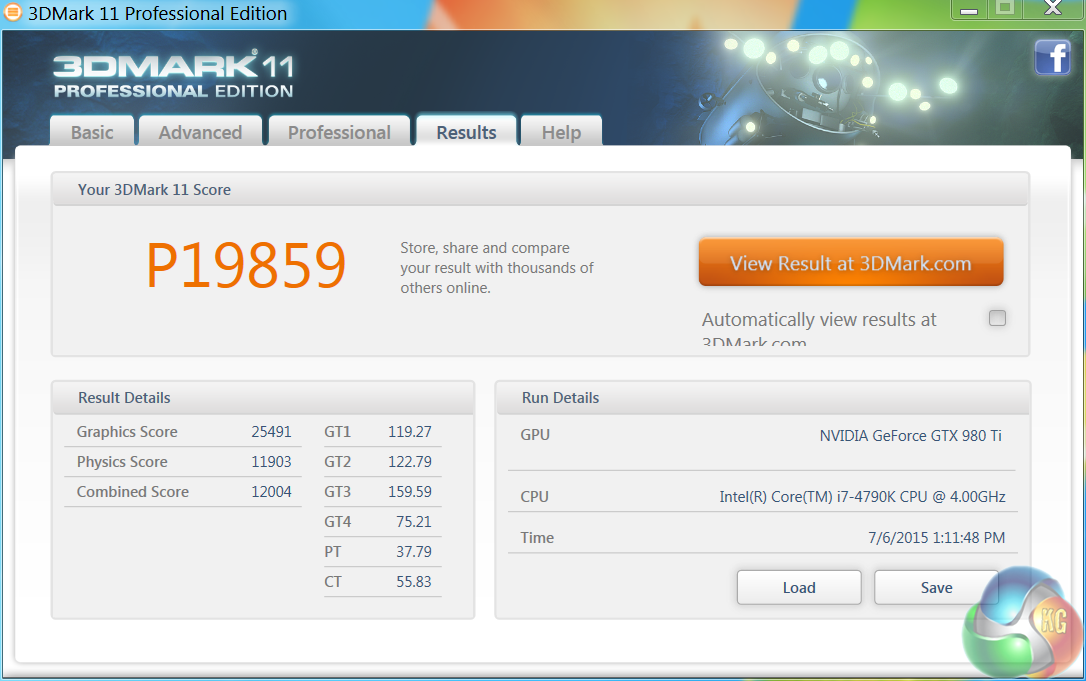The width and height of the screenshot is (1086, 681).
Task: Click the NVIDIA GeForce GTX 980 Ti text
Action: coord(911,435)
